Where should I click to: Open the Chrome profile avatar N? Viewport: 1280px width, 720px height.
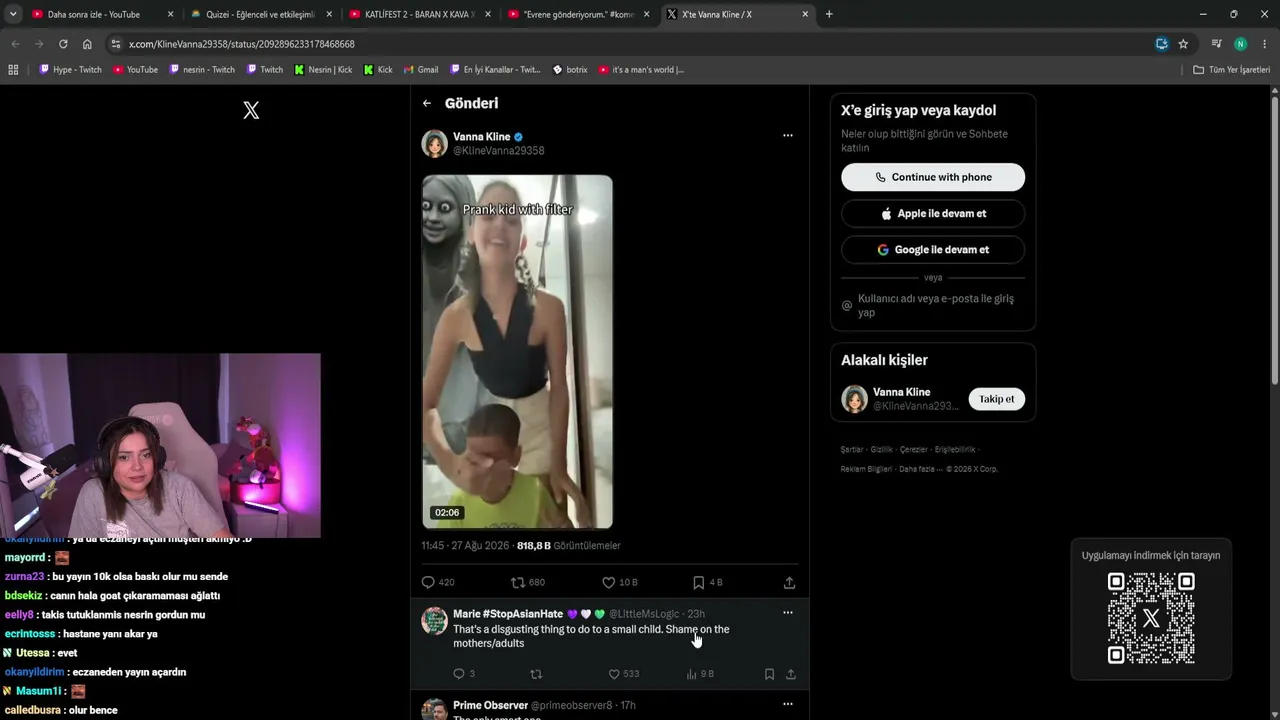1240,44
